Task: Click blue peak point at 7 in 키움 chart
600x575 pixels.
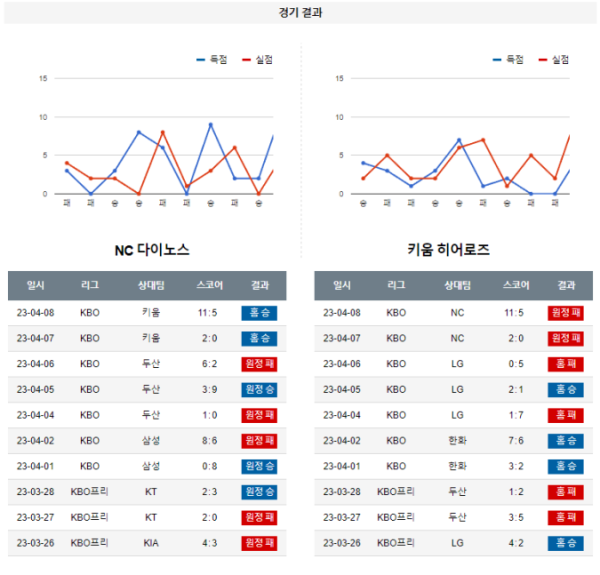Action: [459, 140]
